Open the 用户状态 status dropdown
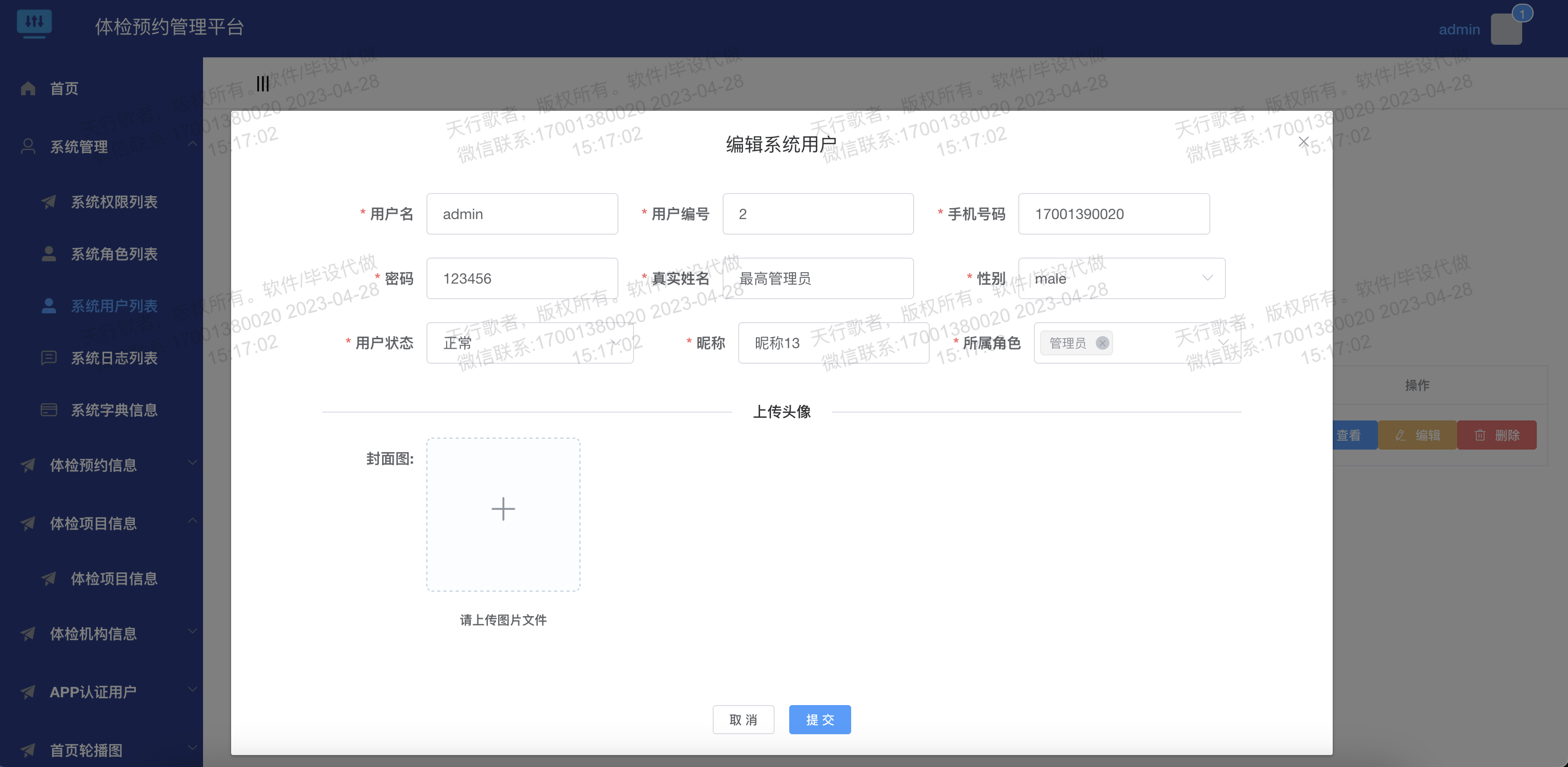The image size is (1568, 767). (x=529, y=343)
